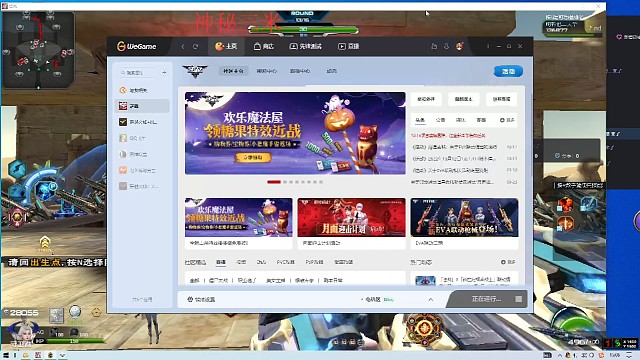Switch to the 直播 live tab

click(349, 46)
